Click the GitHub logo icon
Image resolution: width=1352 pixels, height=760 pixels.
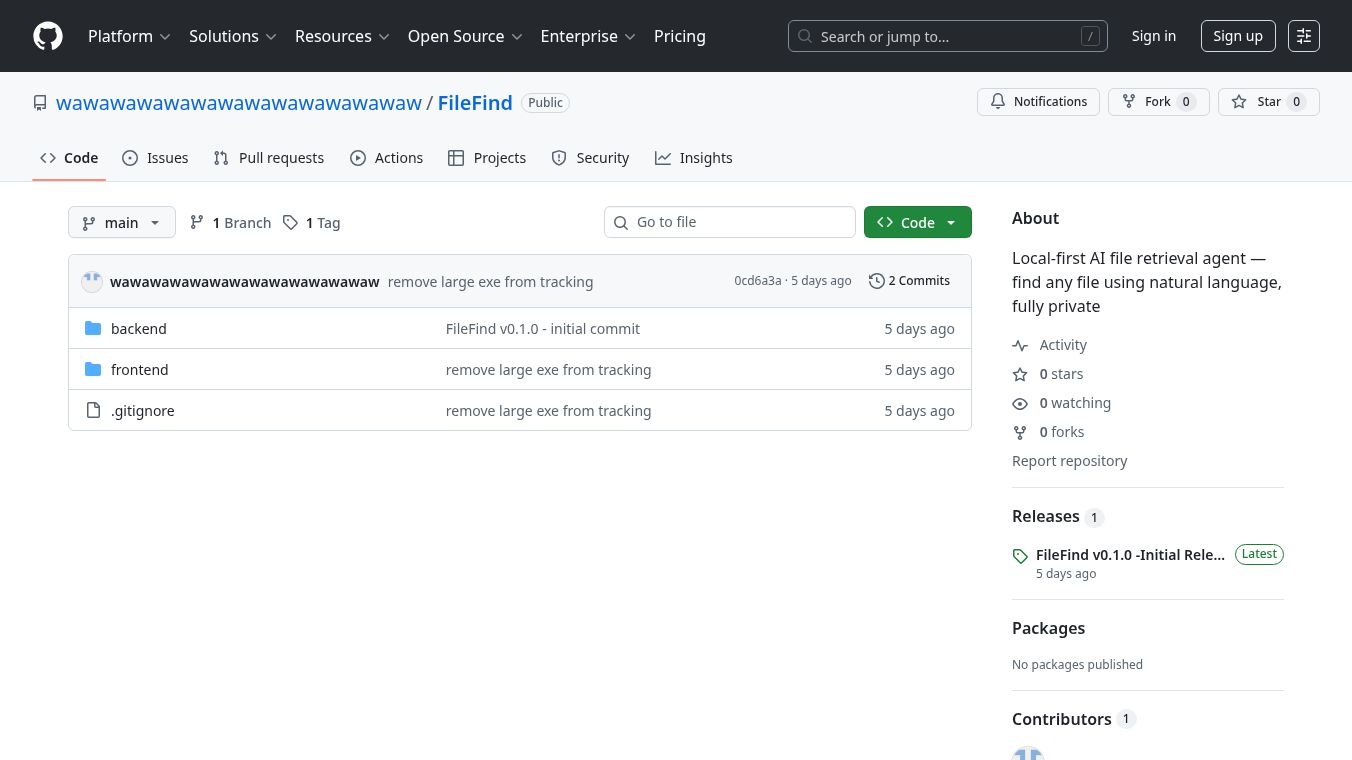click(x=47, y=36)
